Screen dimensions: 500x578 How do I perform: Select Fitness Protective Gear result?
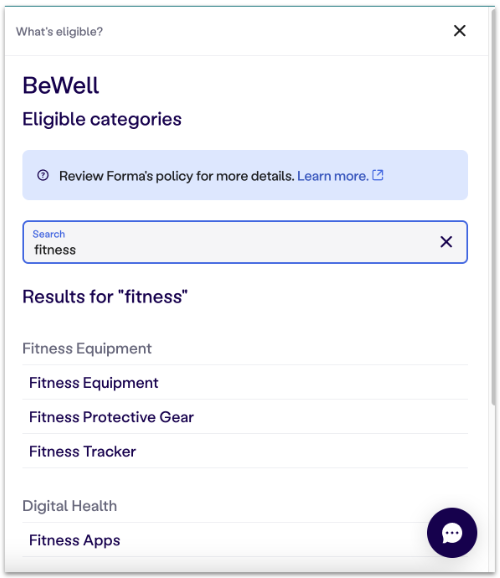tap(245, 417)
